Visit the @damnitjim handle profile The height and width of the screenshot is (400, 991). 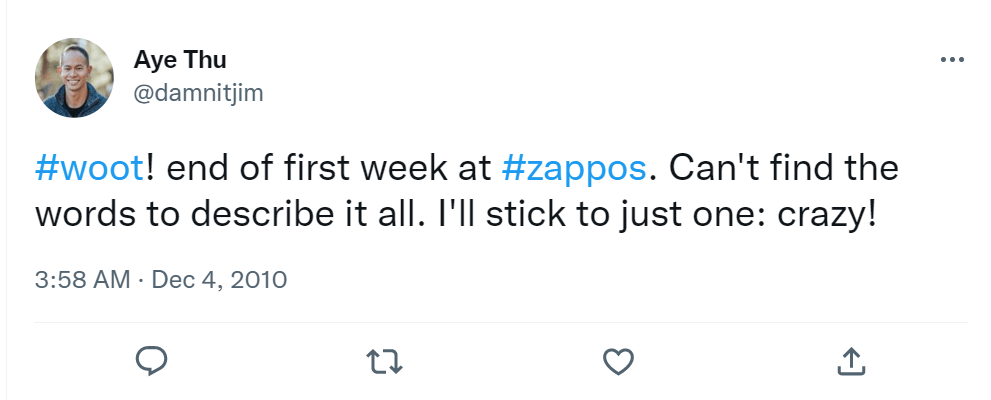point(198,93)
